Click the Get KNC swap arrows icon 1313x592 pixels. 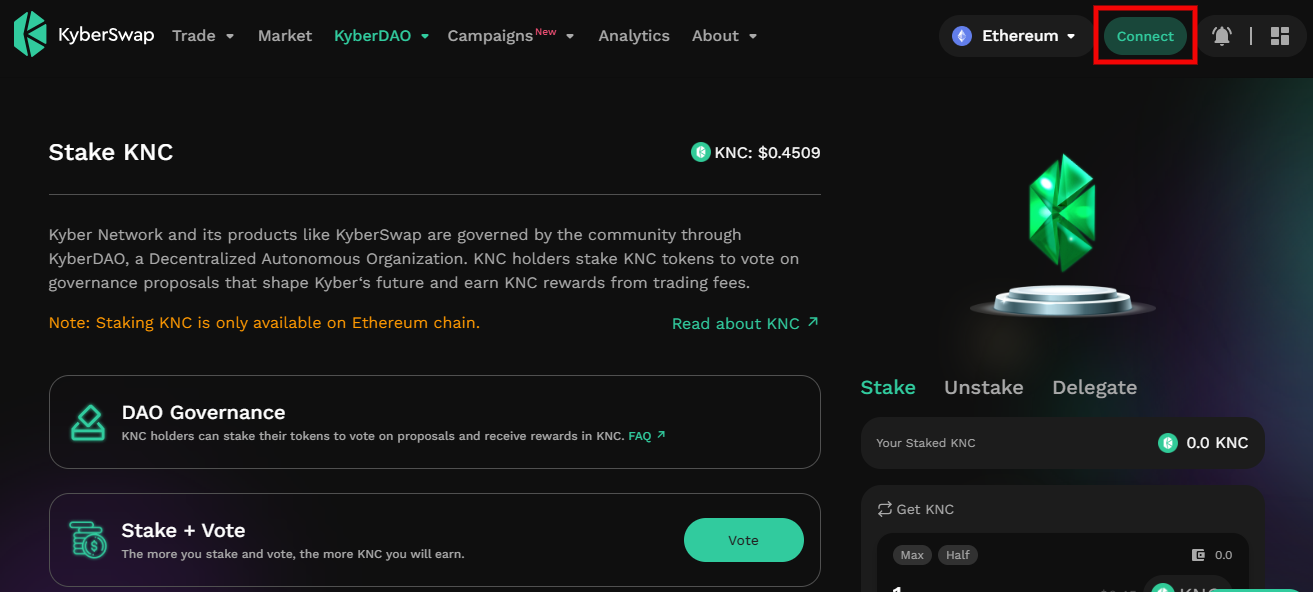[884, 509]
